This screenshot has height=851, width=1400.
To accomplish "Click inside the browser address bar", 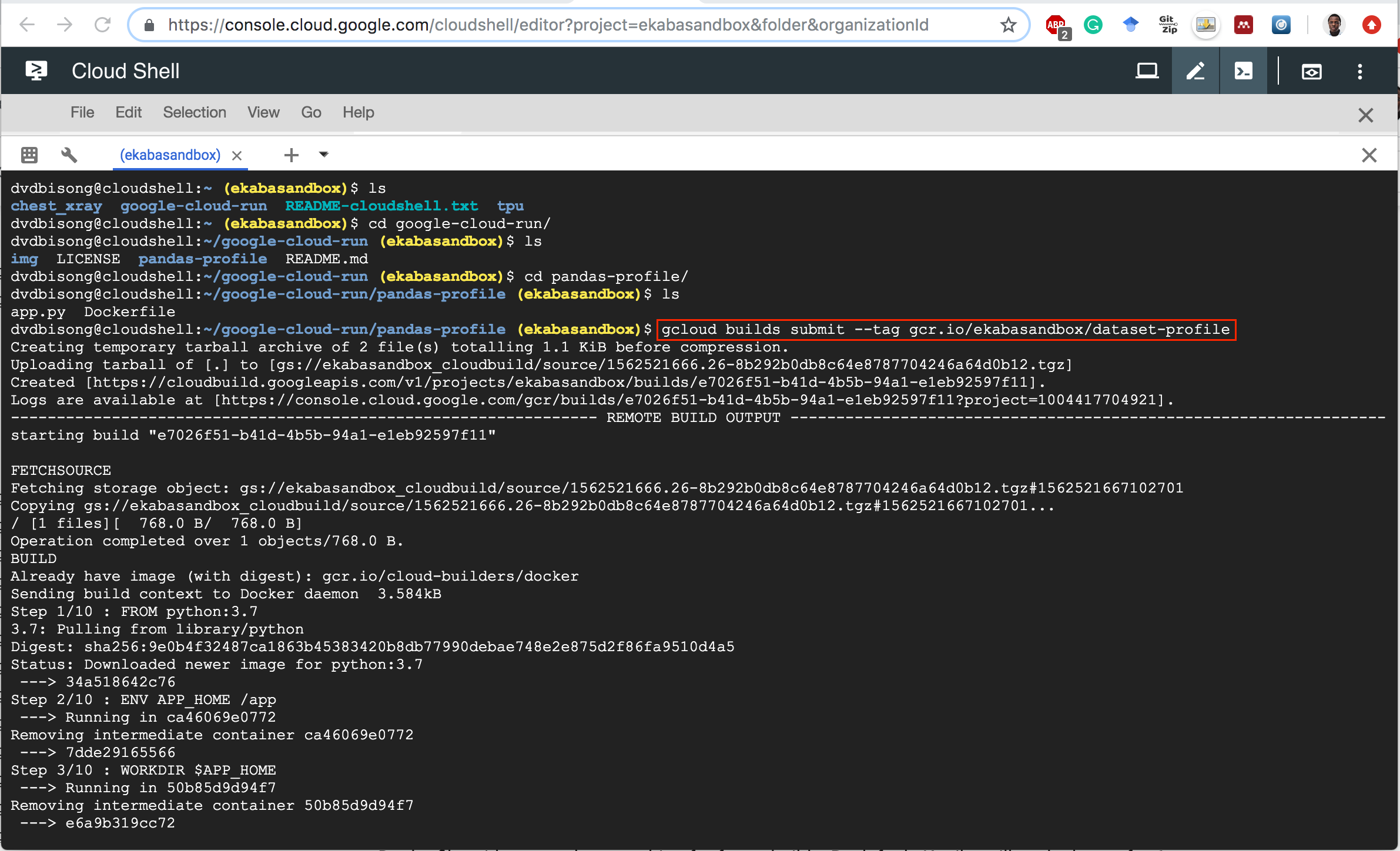I will click(529, 25).
